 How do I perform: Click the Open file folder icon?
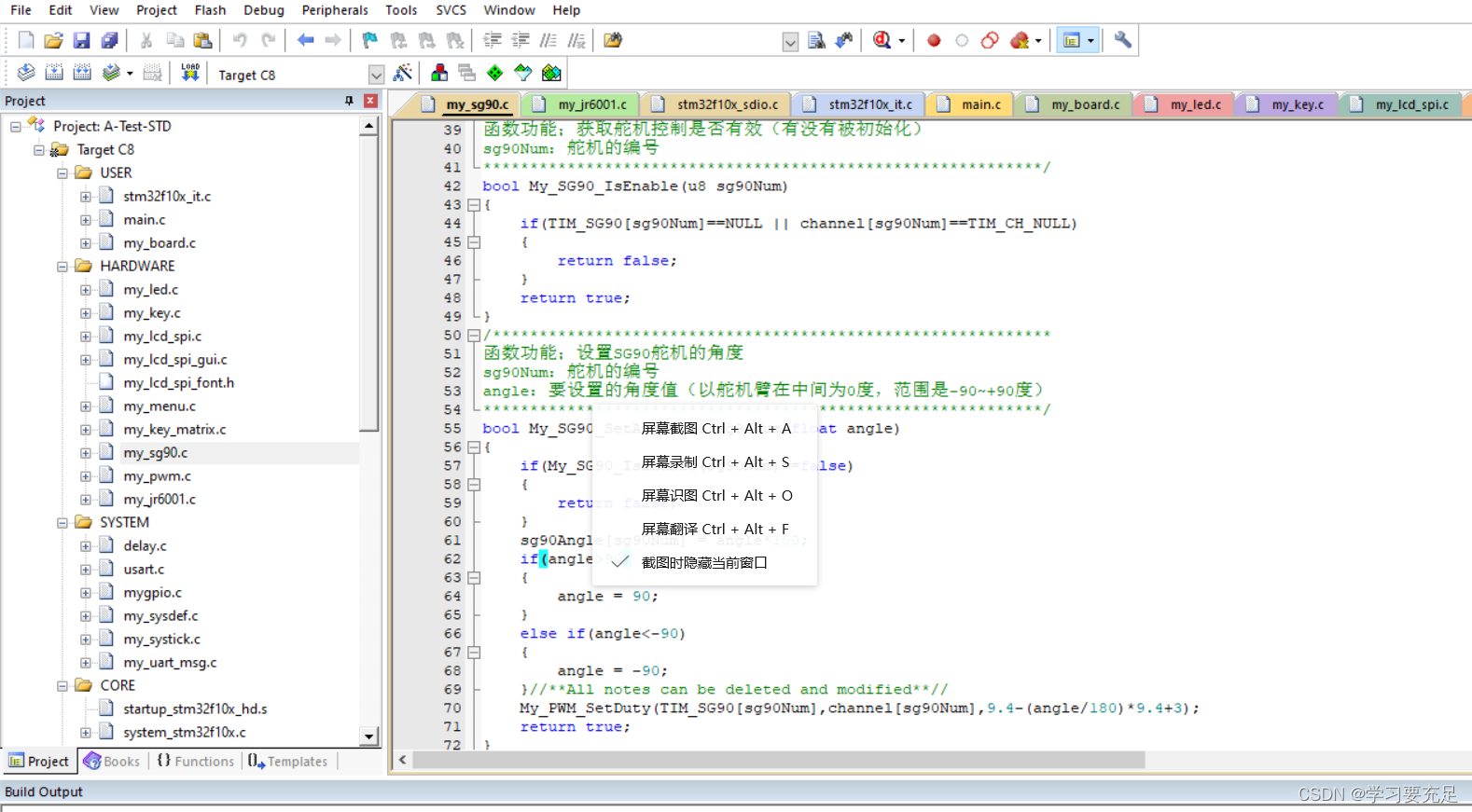tap(54, 40)
